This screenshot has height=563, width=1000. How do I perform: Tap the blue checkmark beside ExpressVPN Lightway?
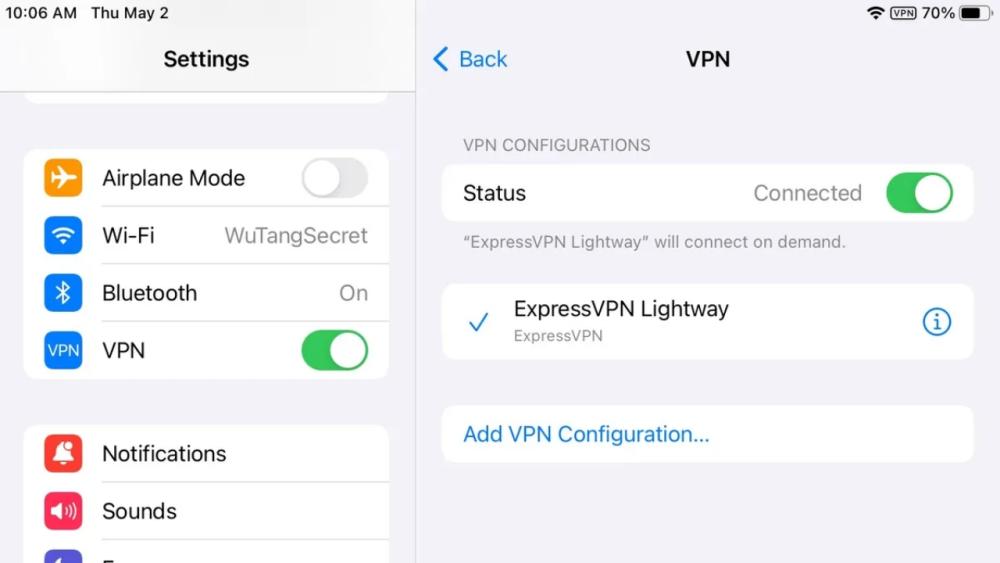tap(478, 322)
